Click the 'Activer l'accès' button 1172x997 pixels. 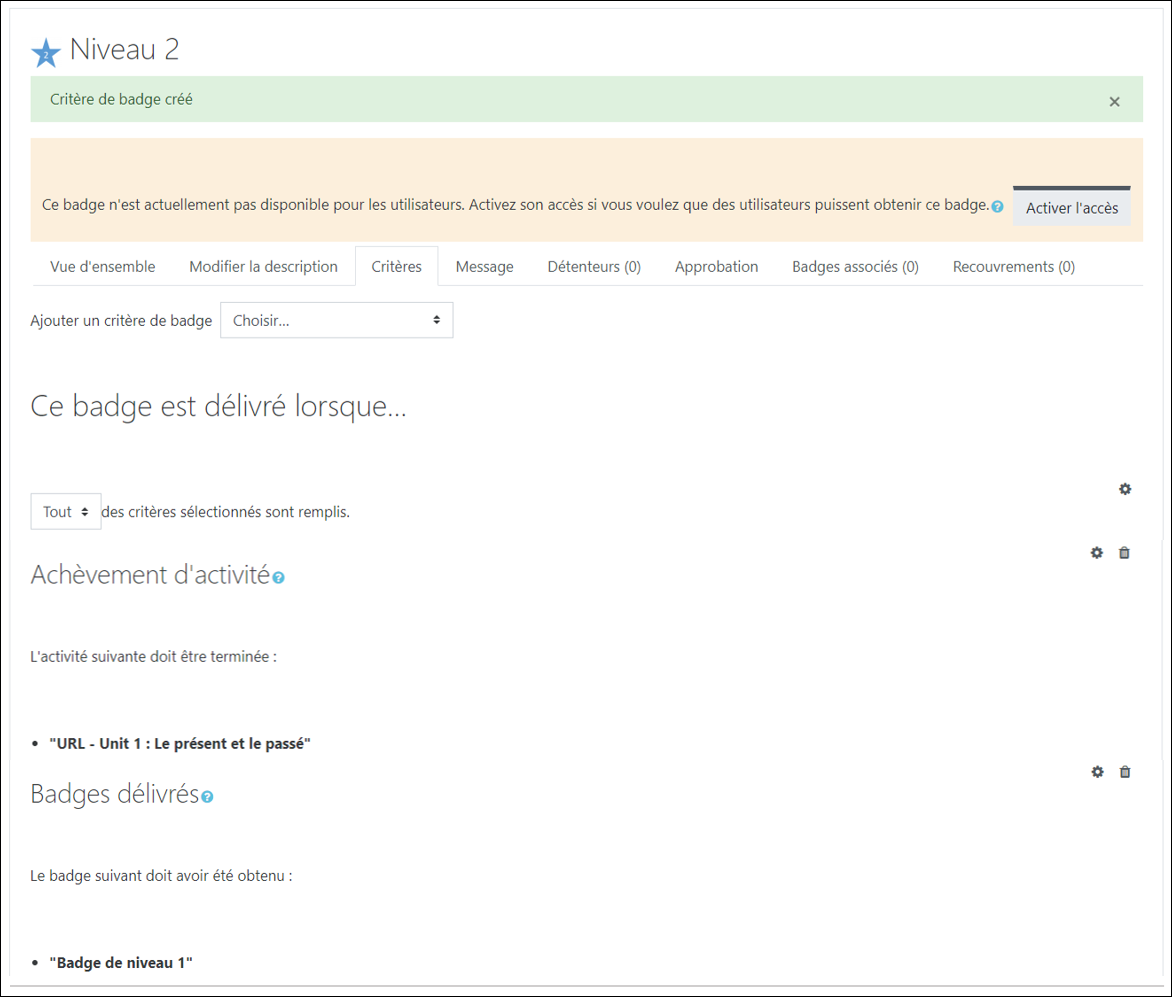pyautogui.click(x=1071, y=208)
